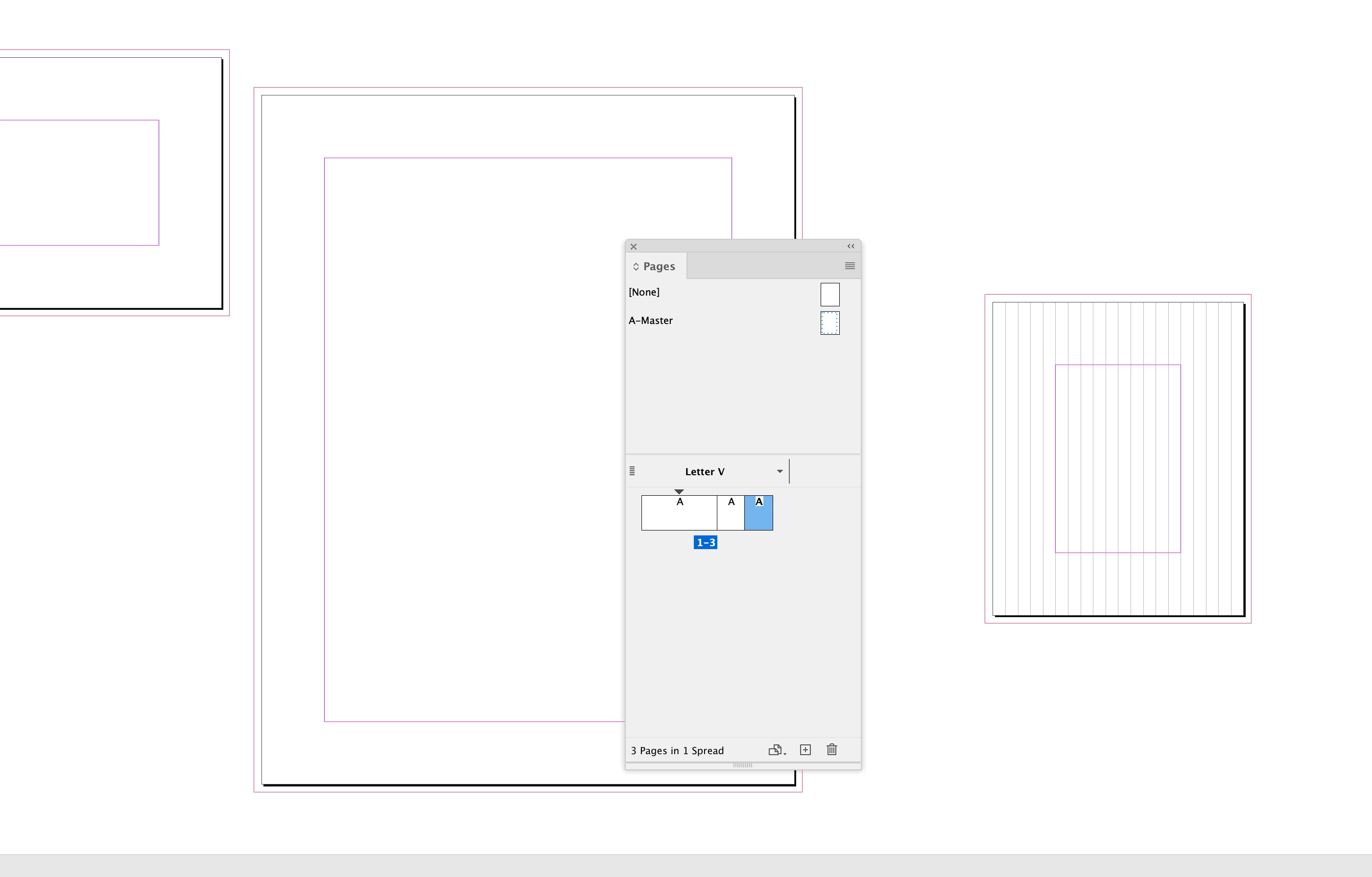Cycle the Pages tab collapse arrows
This screenshot has height=877, width=1372.
(x=636, y=267)
